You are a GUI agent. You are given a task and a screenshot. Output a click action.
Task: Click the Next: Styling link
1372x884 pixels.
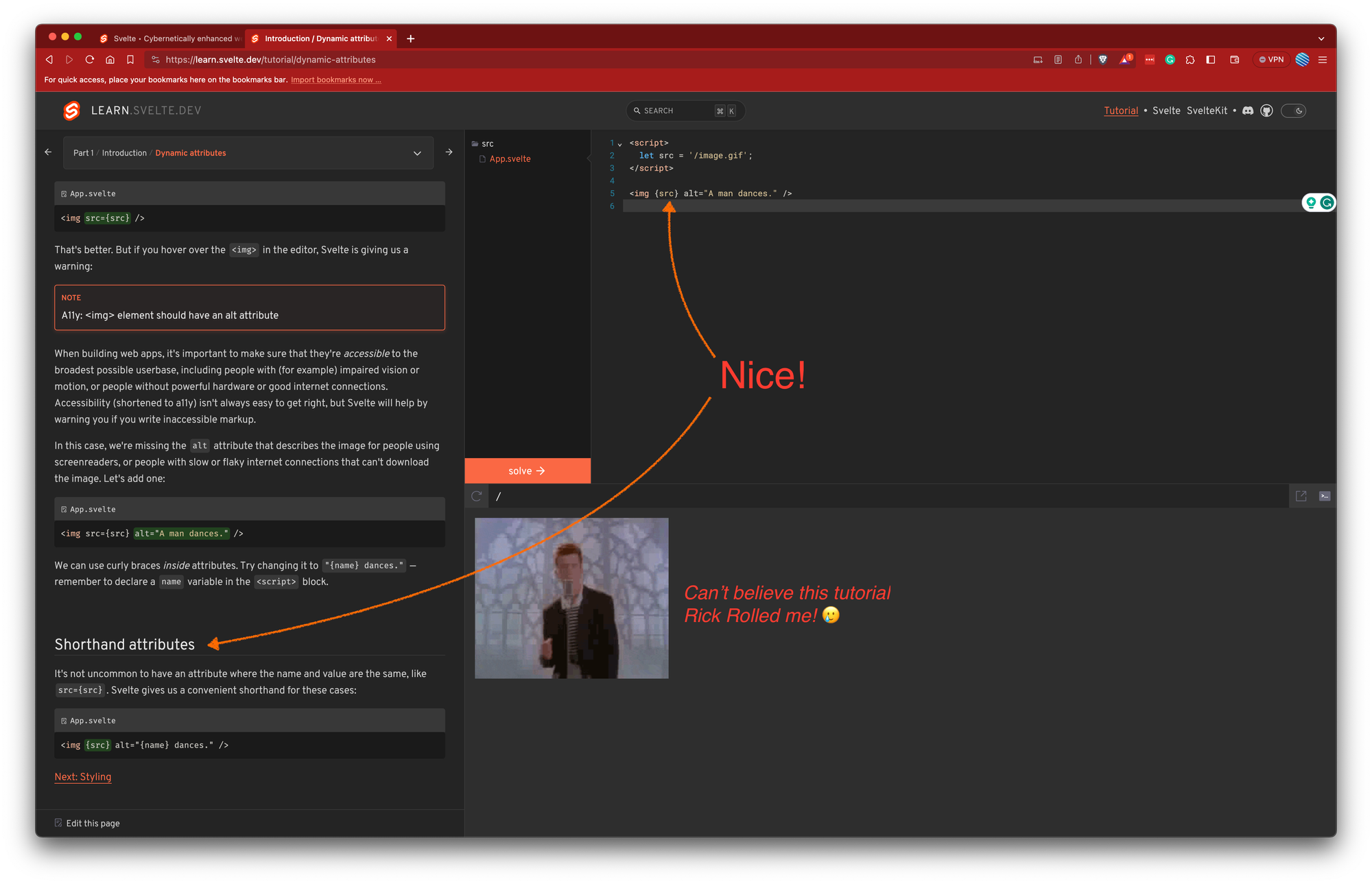(x=83, y=777)
